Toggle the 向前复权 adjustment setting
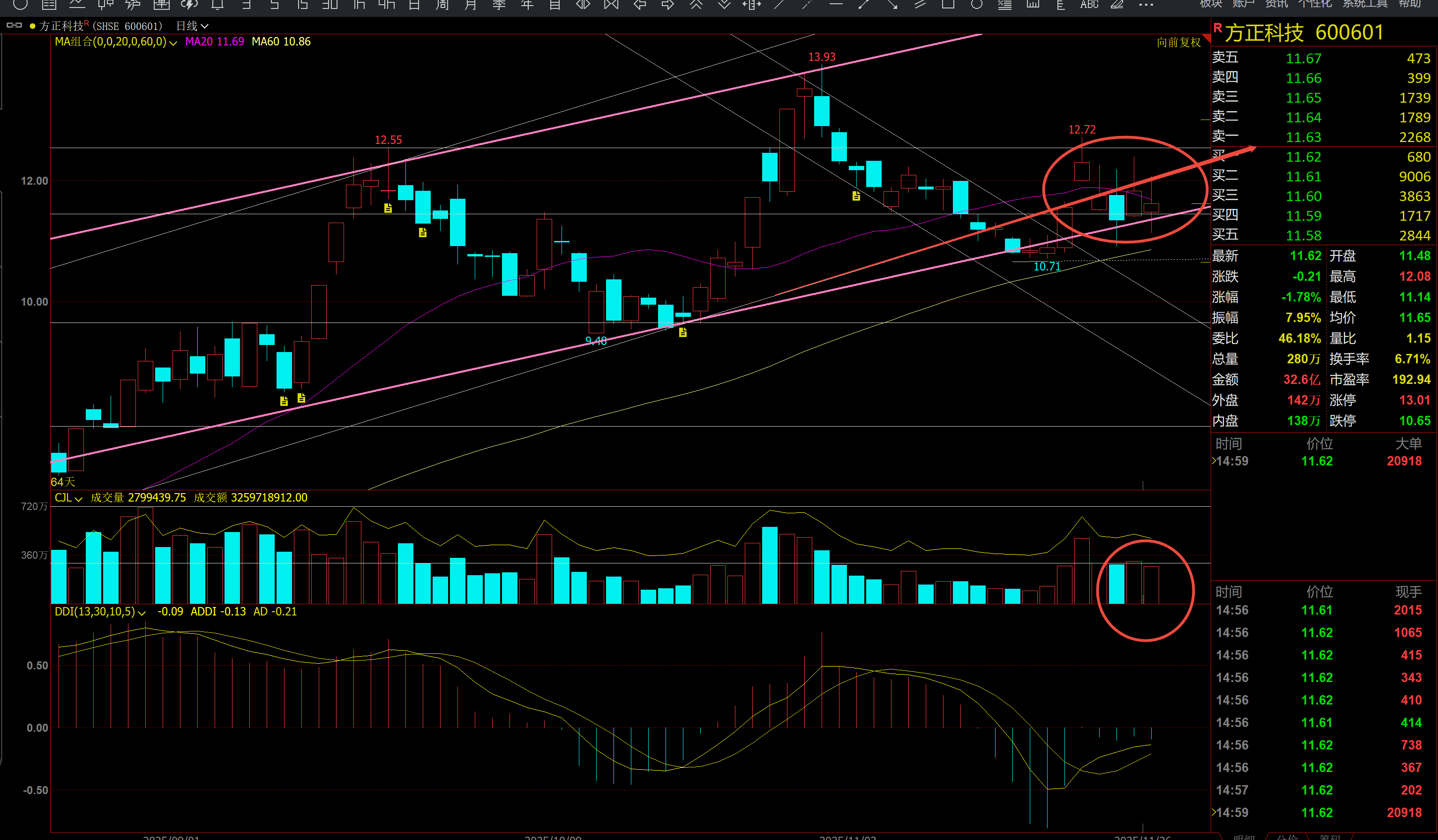Viewport: 1438px width, 840px height. 1178,42
